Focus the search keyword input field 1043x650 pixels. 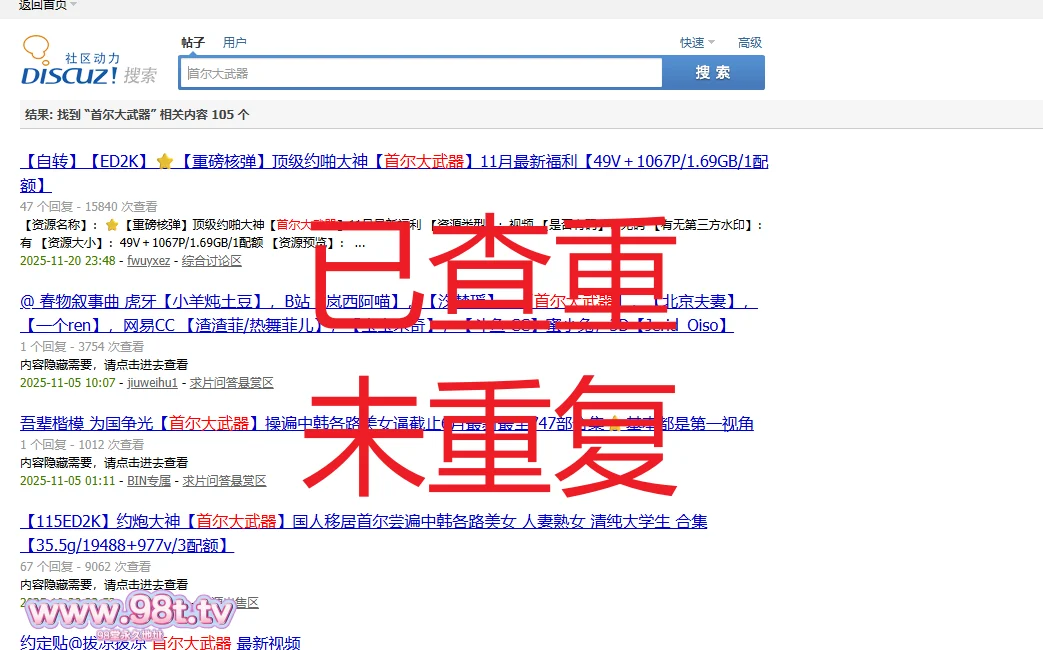click(x=420, y=73)
